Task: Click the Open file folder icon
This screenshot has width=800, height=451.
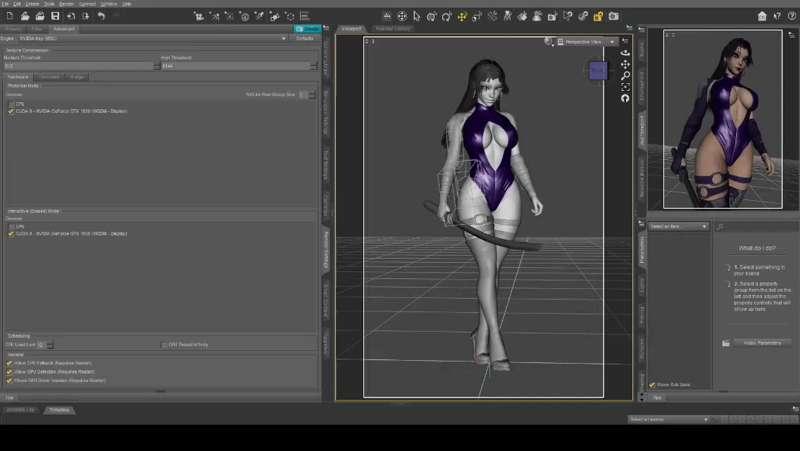Action: click(x=25, y=16)
